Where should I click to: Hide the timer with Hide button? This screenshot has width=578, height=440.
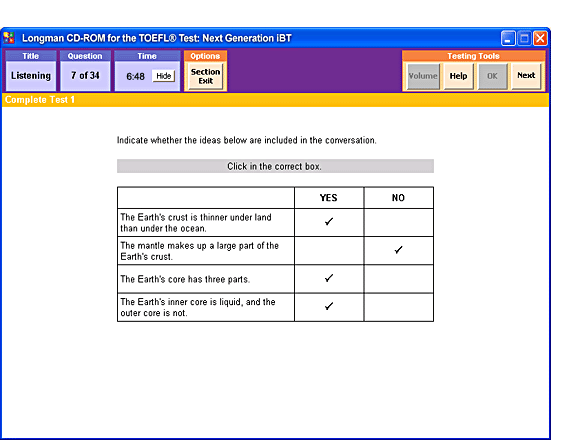coord(163,76)
